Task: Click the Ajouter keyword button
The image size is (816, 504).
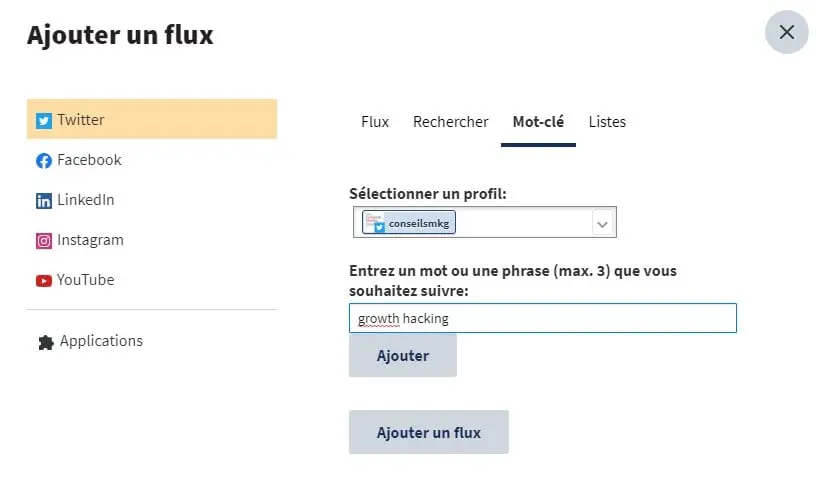Action: (x=403, y=356)
